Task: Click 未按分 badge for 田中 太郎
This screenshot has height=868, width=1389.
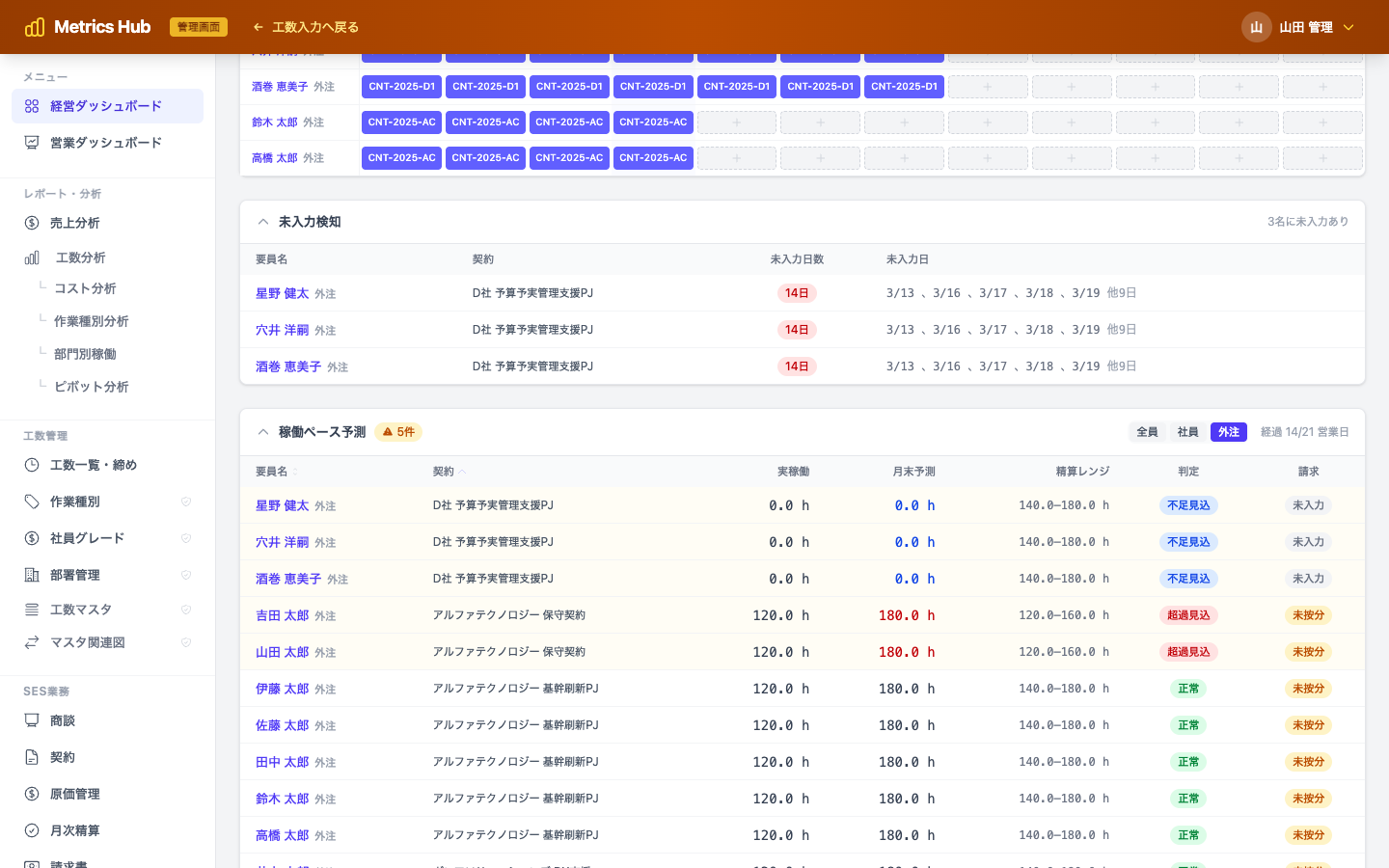Action: (x=1308, y=762)
